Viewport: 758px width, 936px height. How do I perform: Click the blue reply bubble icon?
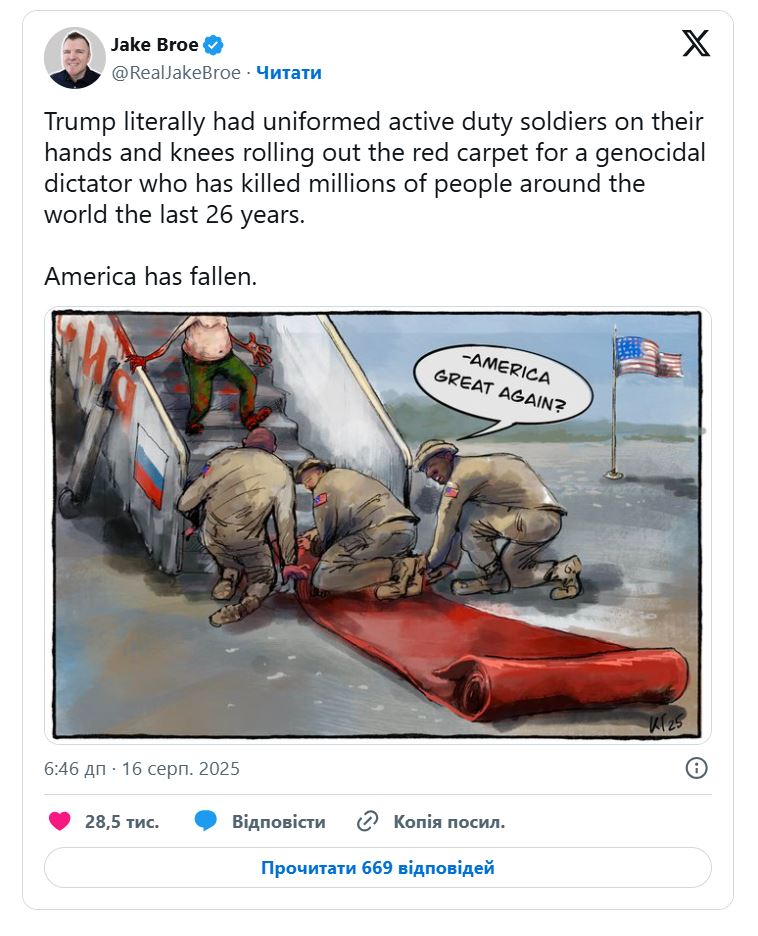coord(206,821)
